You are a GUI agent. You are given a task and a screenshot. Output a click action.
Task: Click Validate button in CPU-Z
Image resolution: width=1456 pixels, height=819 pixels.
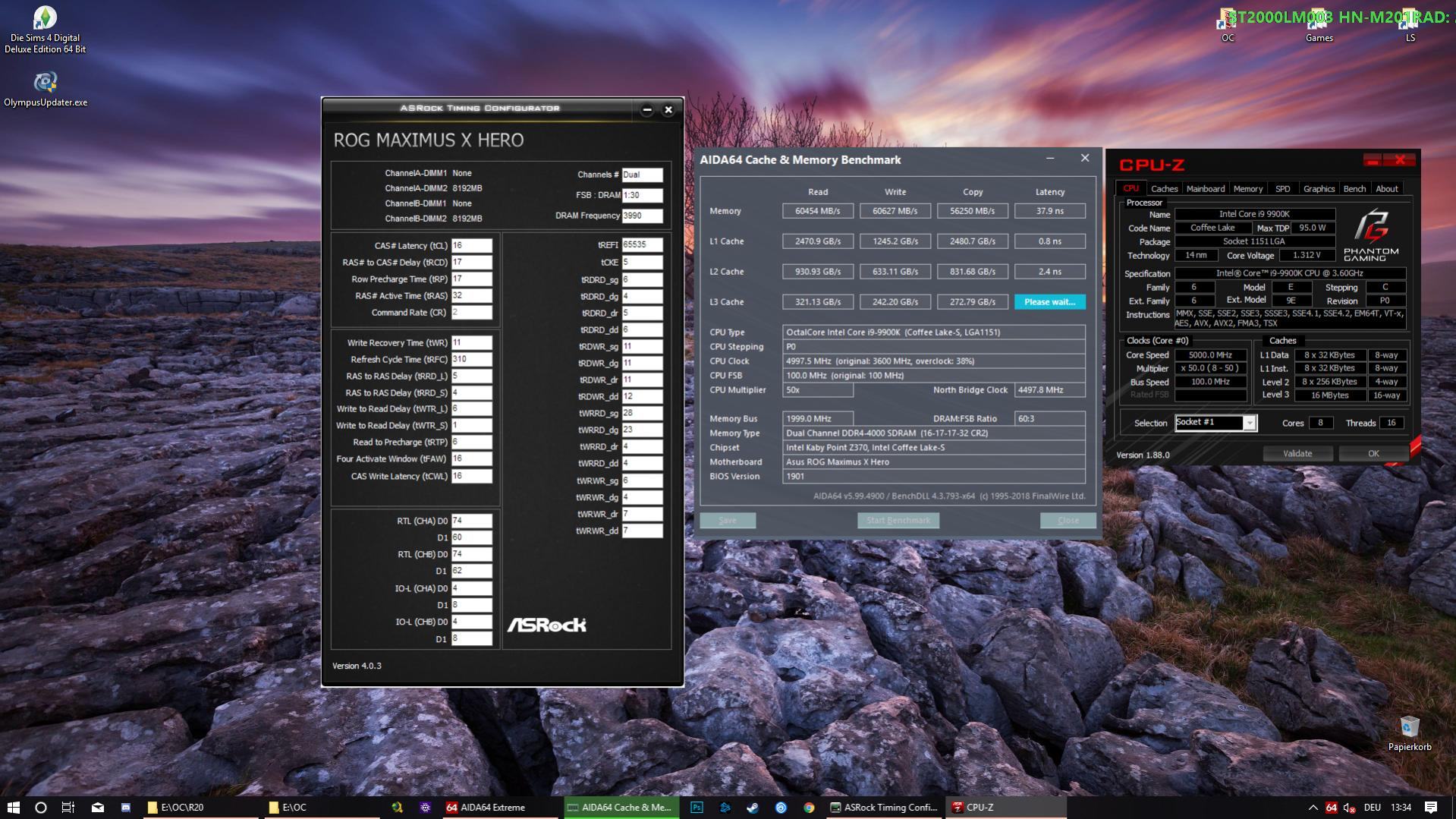point(1297,454)
